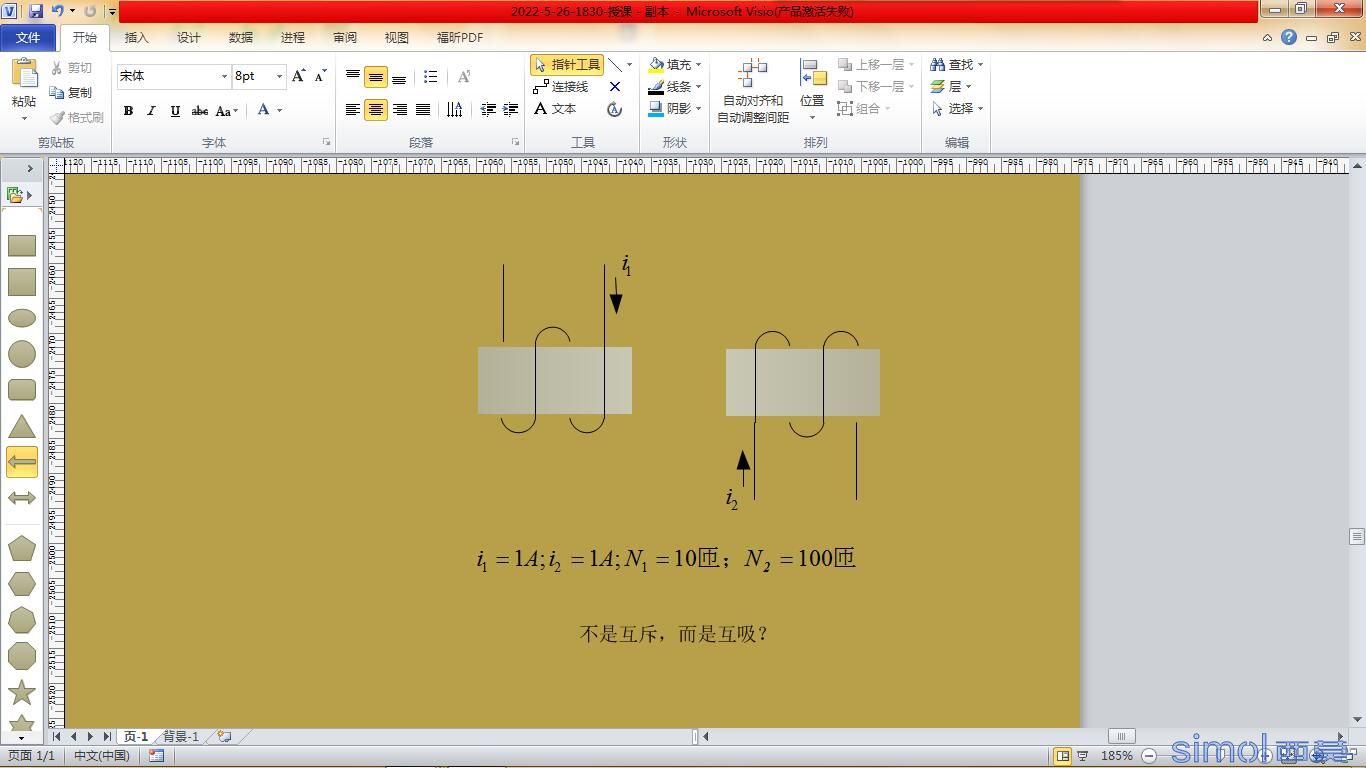Open the line drawing tool dropdown
Viewport: 1366px width, 768px height.
[x=629, y=65]
